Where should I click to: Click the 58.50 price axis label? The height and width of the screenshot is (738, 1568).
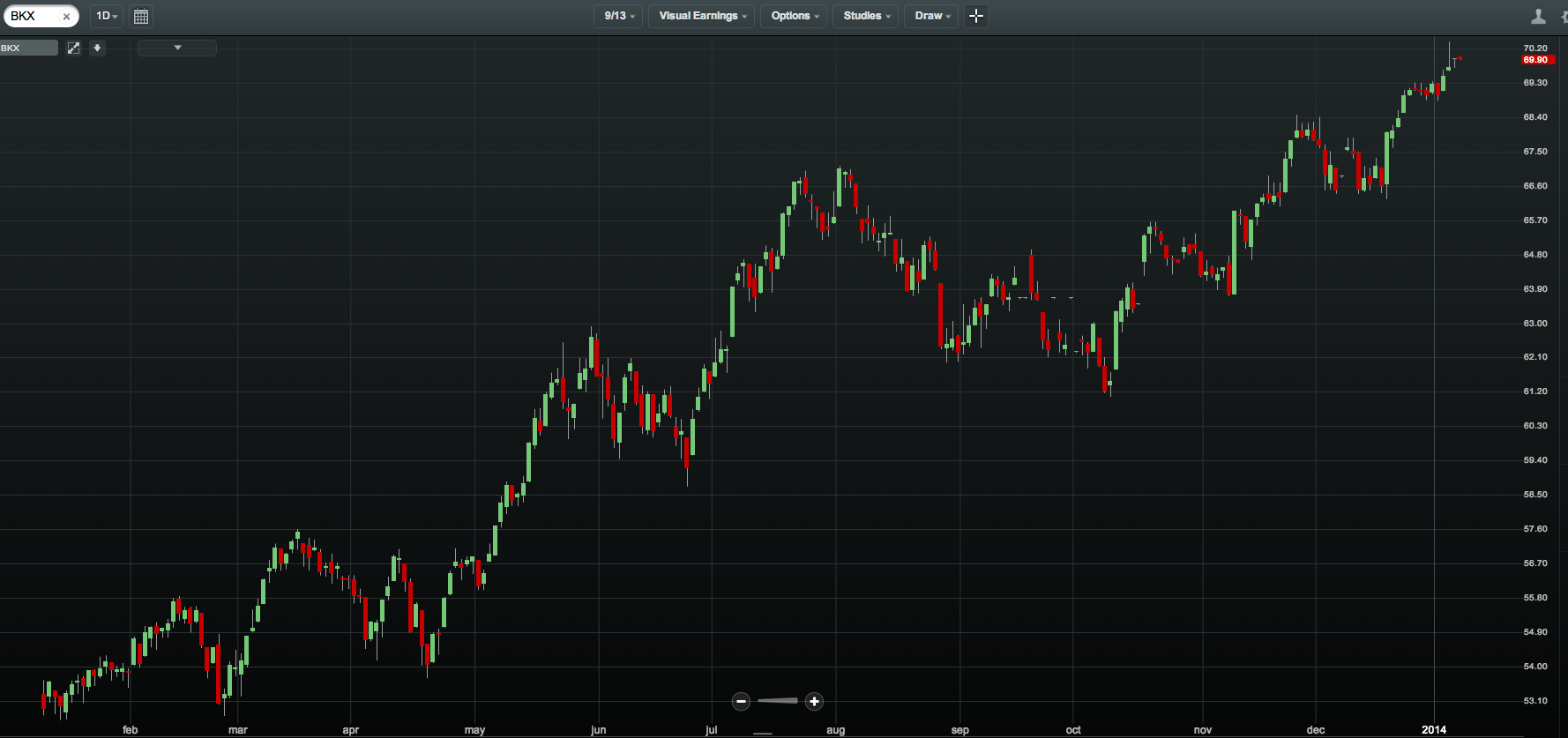(x=1535, y=495)
